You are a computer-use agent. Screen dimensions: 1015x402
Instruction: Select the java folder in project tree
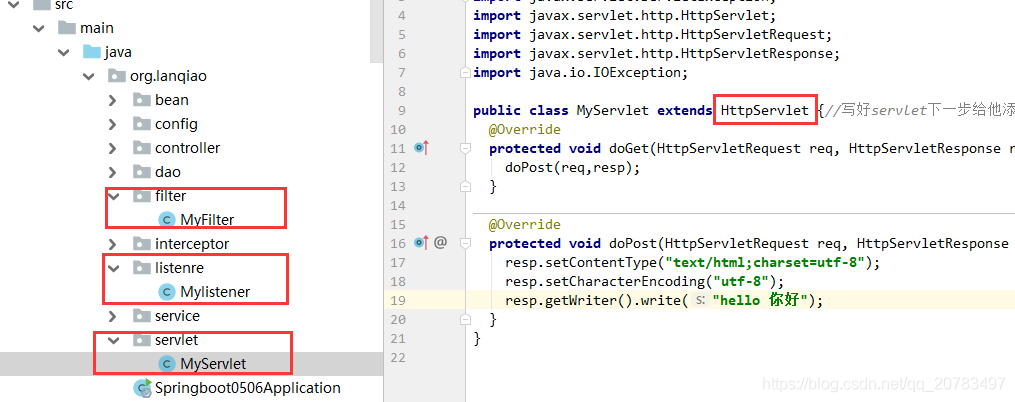(118, 52)
